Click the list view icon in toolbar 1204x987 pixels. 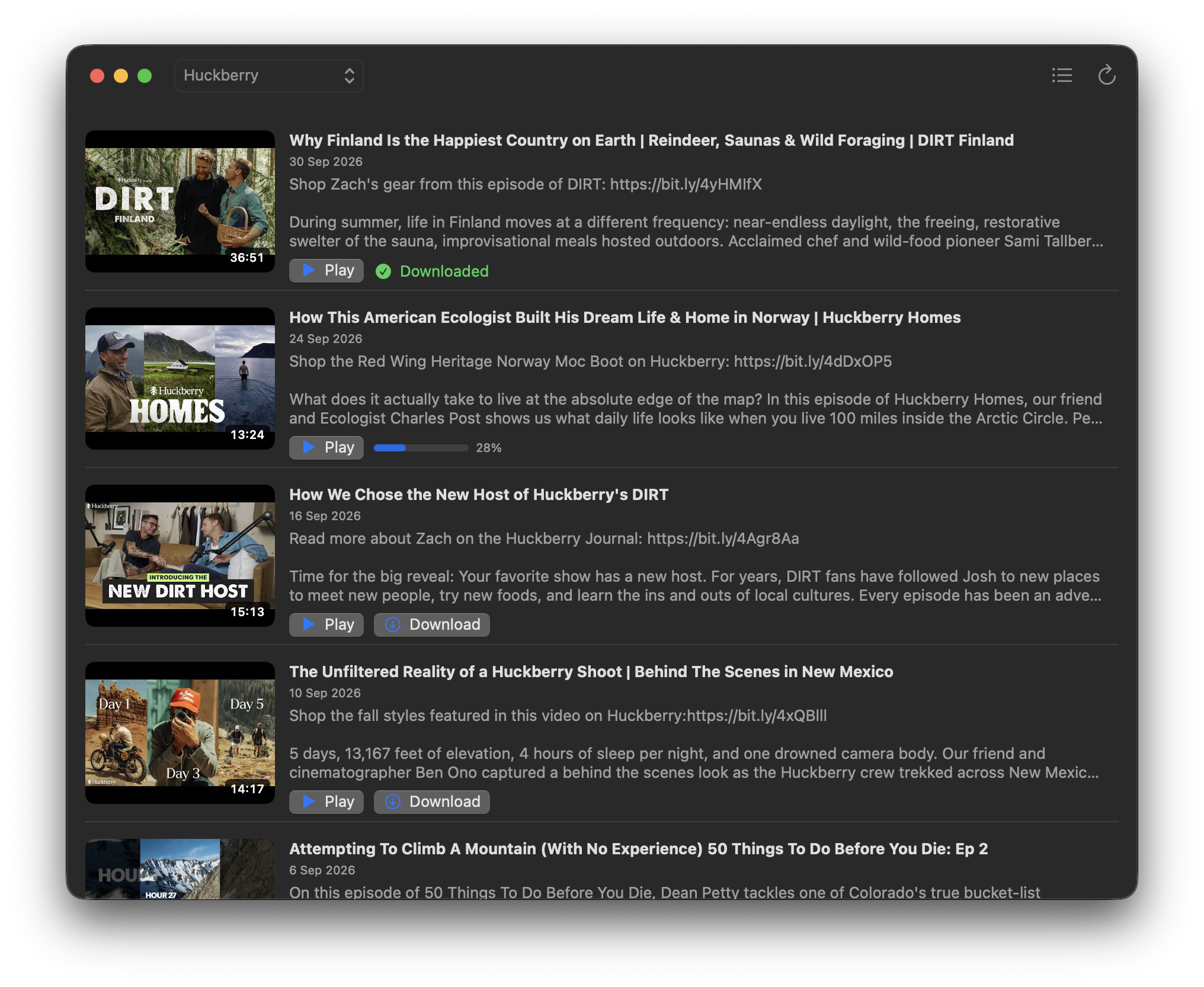click(1062, 75)
